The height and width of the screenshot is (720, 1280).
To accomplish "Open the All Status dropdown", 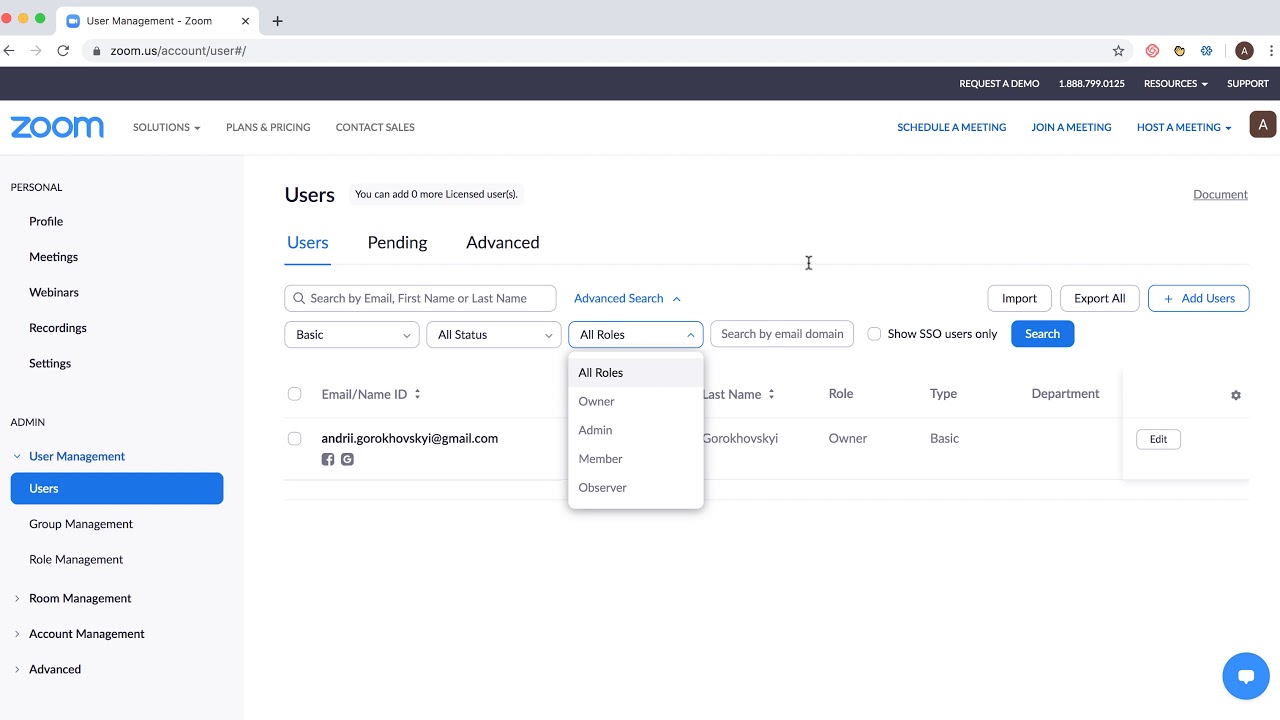I will 494,334.
